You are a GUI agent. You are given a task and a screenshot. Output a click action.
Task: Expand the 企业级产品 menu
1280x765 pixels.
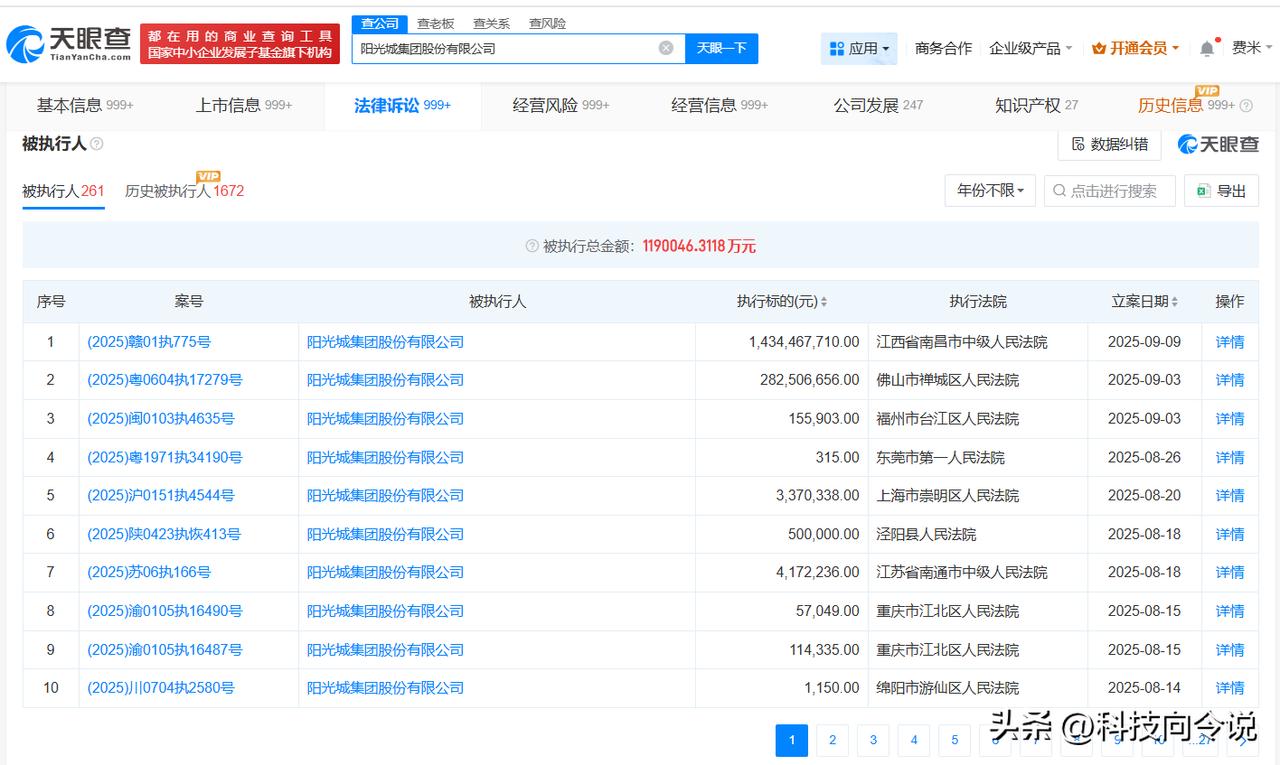[1030, 48]
